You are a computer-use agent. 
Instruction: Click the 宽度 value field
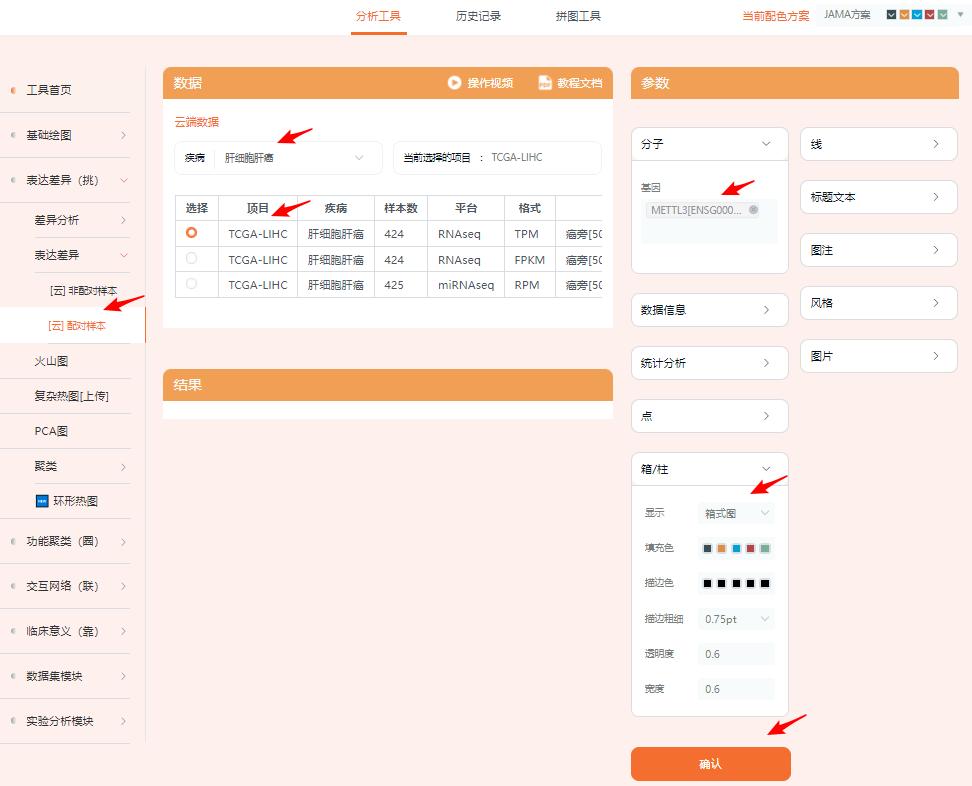736,689
